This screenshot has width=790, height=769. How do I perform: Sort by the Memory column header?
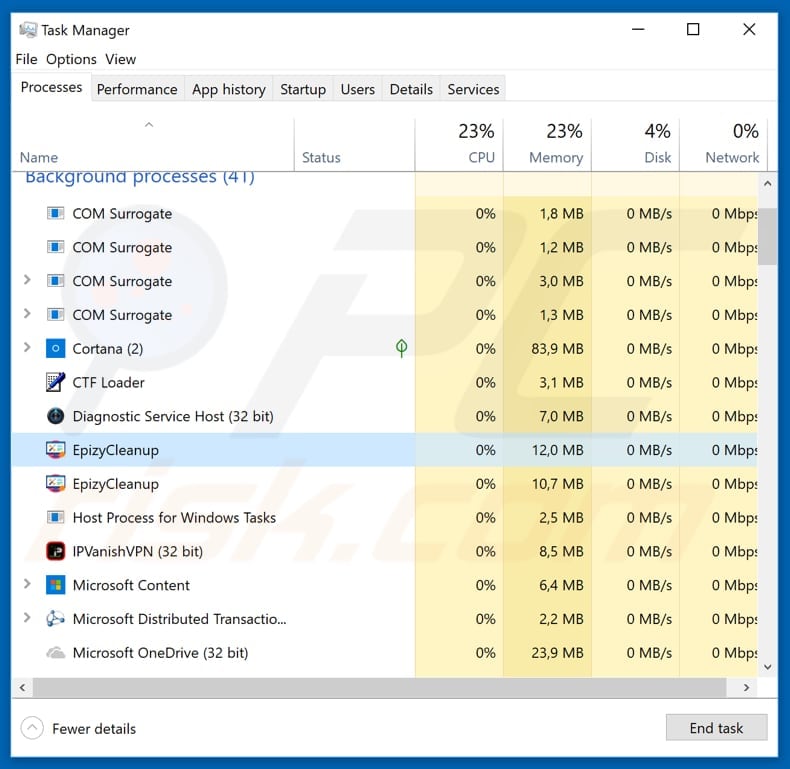point(547,145)
